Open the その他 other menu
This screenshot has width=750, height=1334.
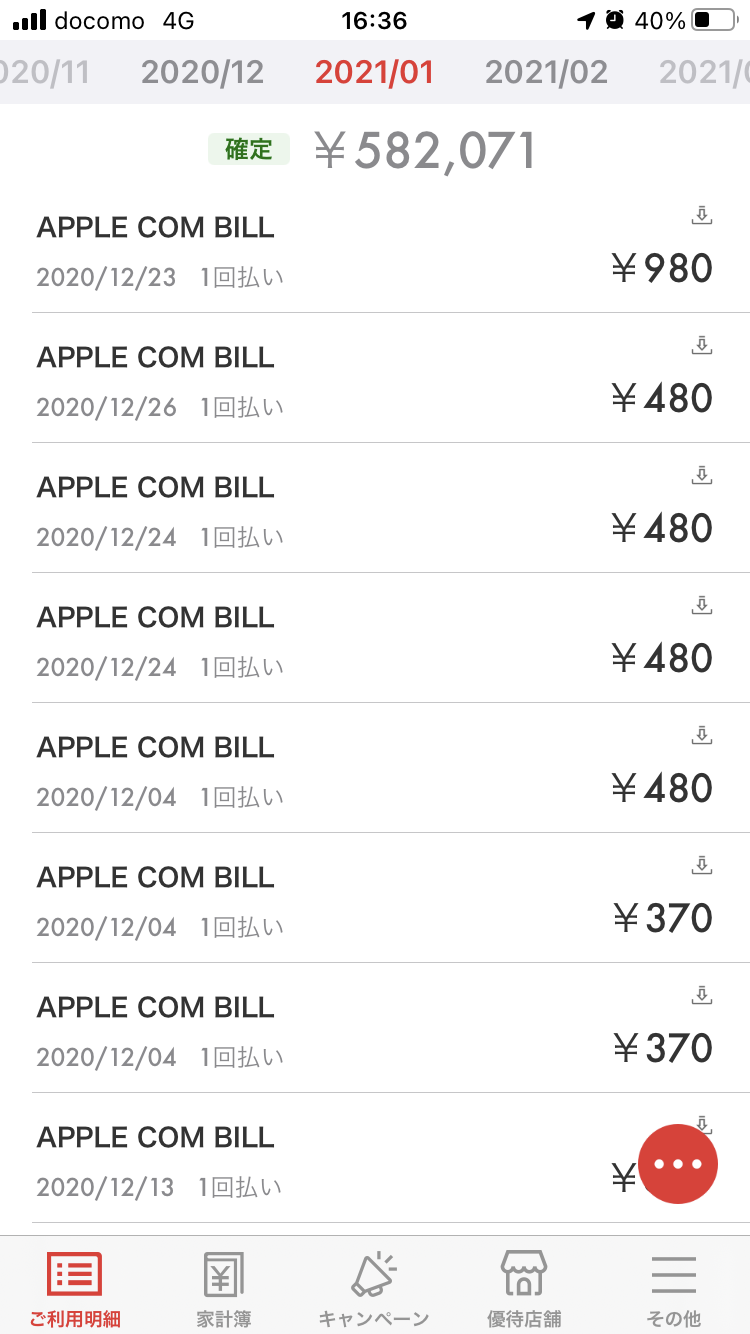pyautogui.click(x=674, y=1288)
